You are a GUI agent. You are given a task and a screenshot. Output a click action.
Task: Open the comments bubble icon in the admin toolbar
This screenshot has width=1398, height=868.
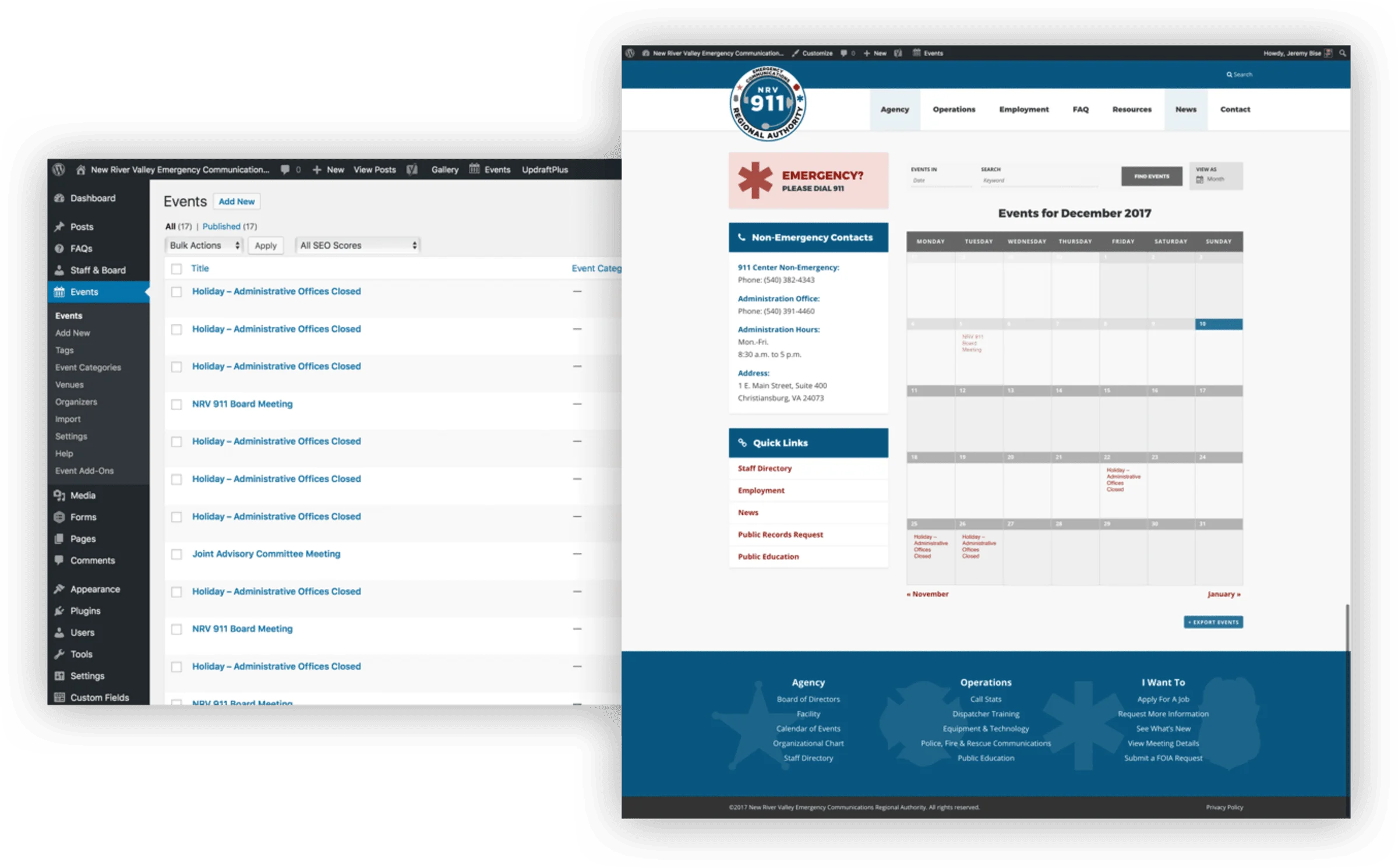(285, 170)
